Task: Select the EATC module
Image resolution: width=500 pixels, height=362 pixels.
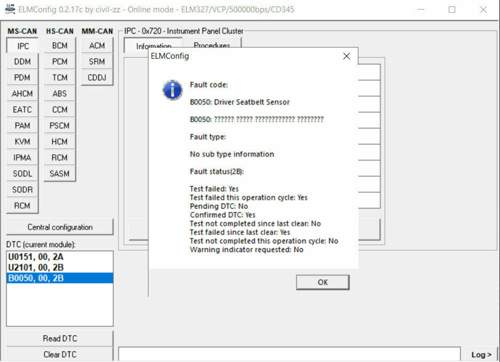Action: click(23, 110)
